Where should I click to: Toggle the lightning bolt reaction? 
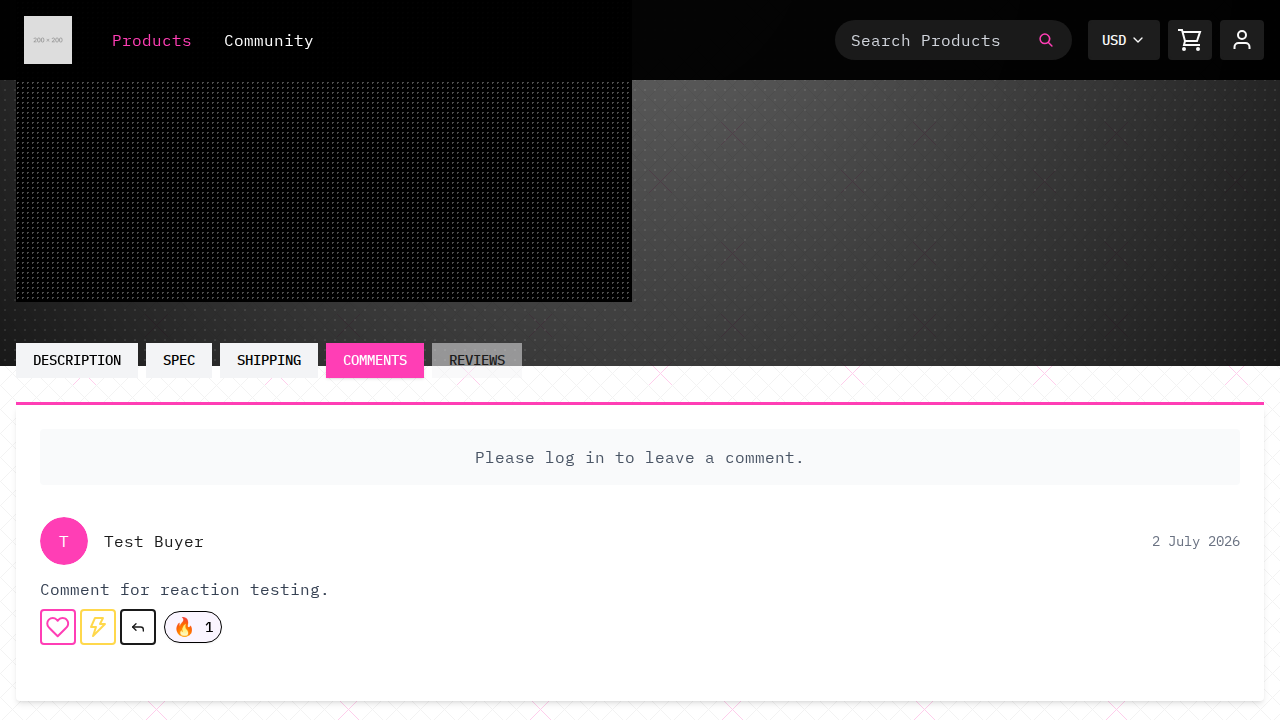(x=98, y=627)
